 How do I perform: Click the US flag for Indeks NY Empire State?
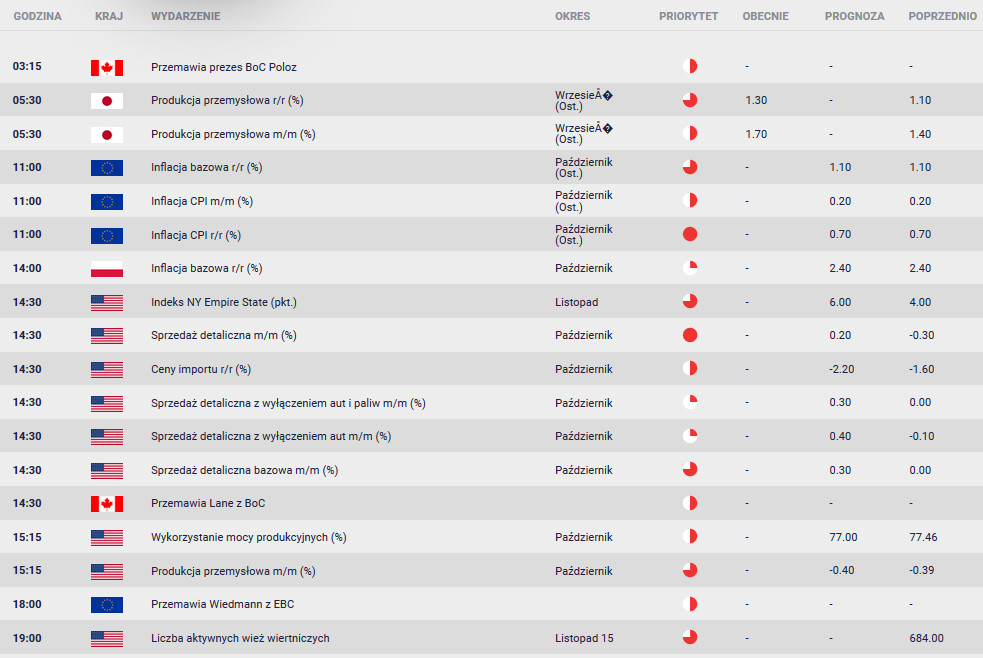pyautogui.click(x=107, y=303)
